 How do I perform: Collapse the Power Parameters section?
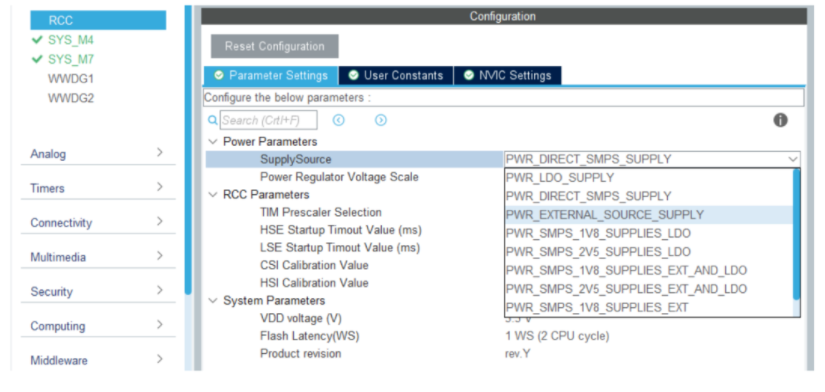pos(213,142)
